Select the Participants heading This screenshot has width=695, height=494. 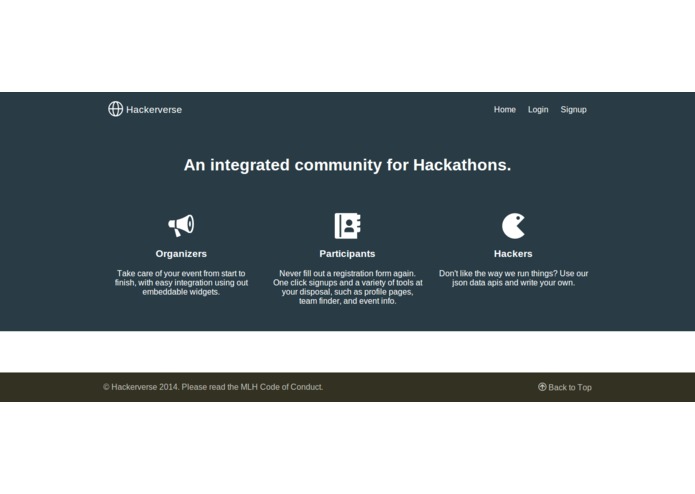[x=348, y=254]
